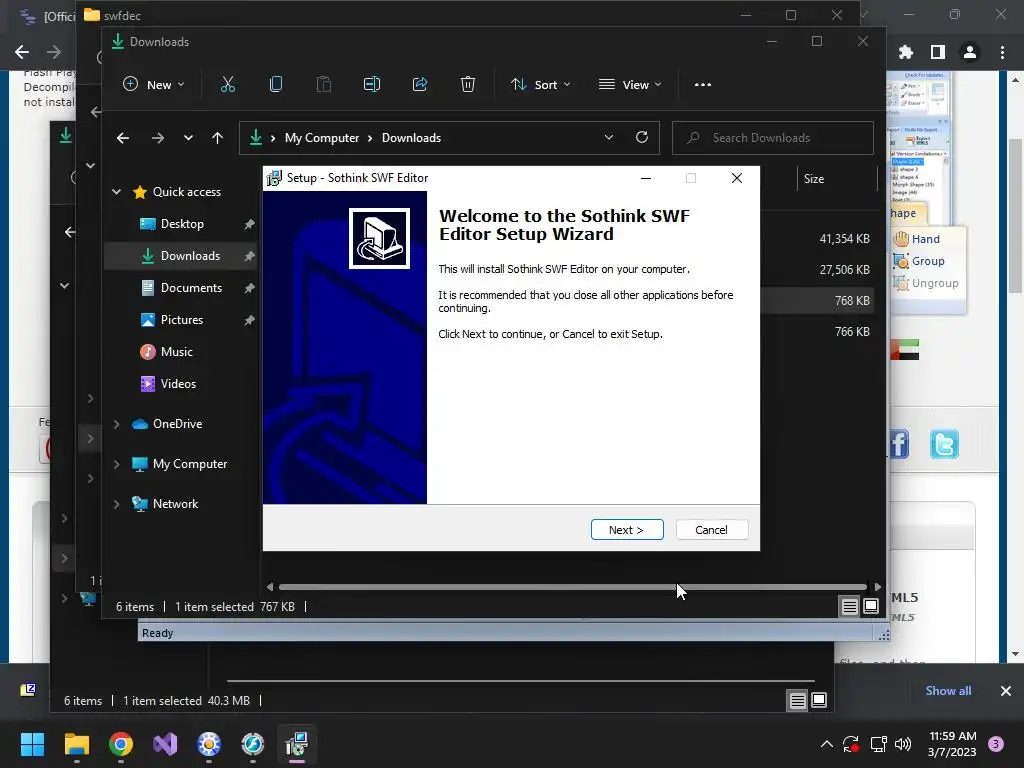
Task: Click the Twitter share icon on webpage
Action: (x=944, y=444)
